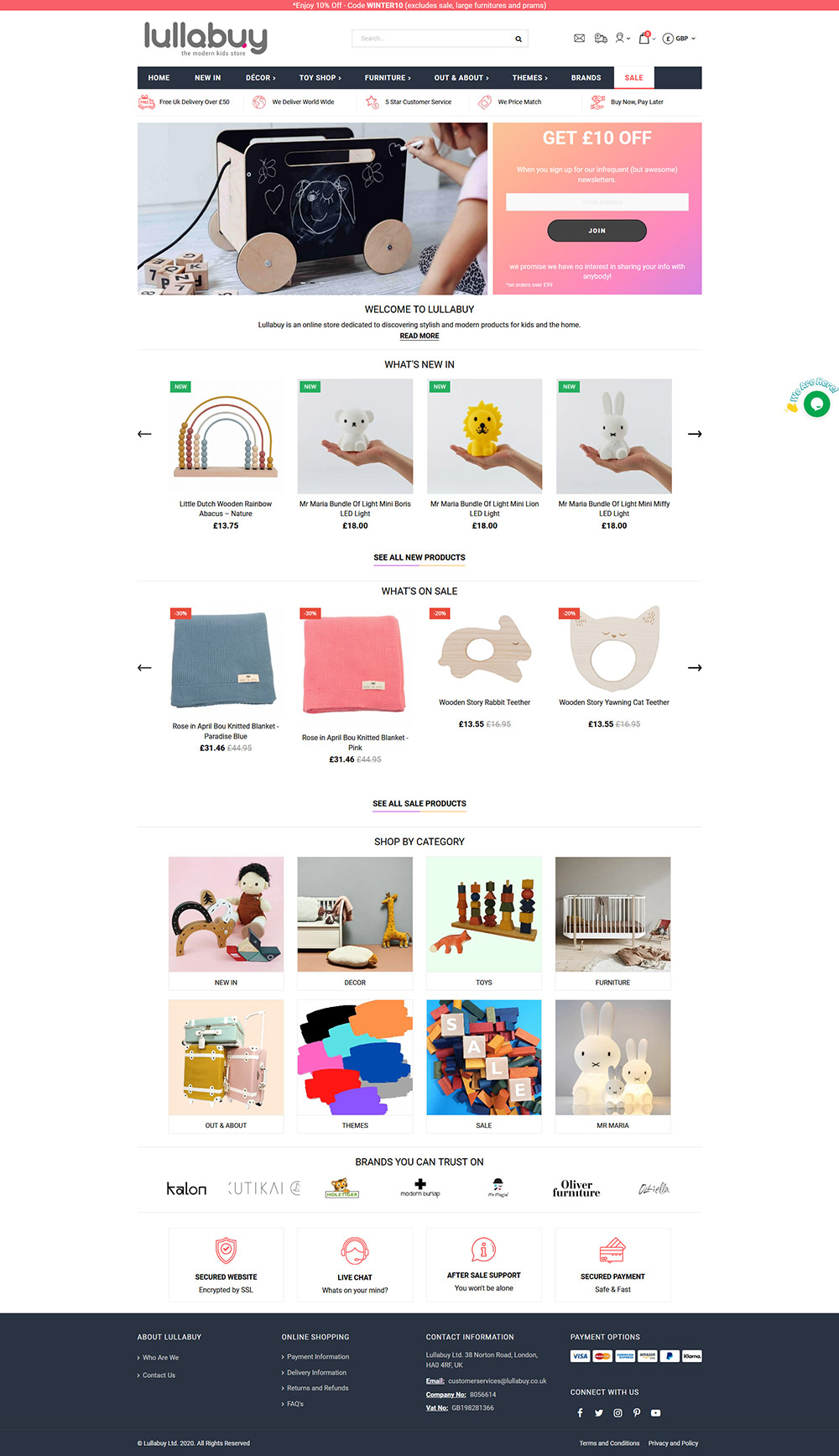Open the FURNITURE menu

click(388, 78)
